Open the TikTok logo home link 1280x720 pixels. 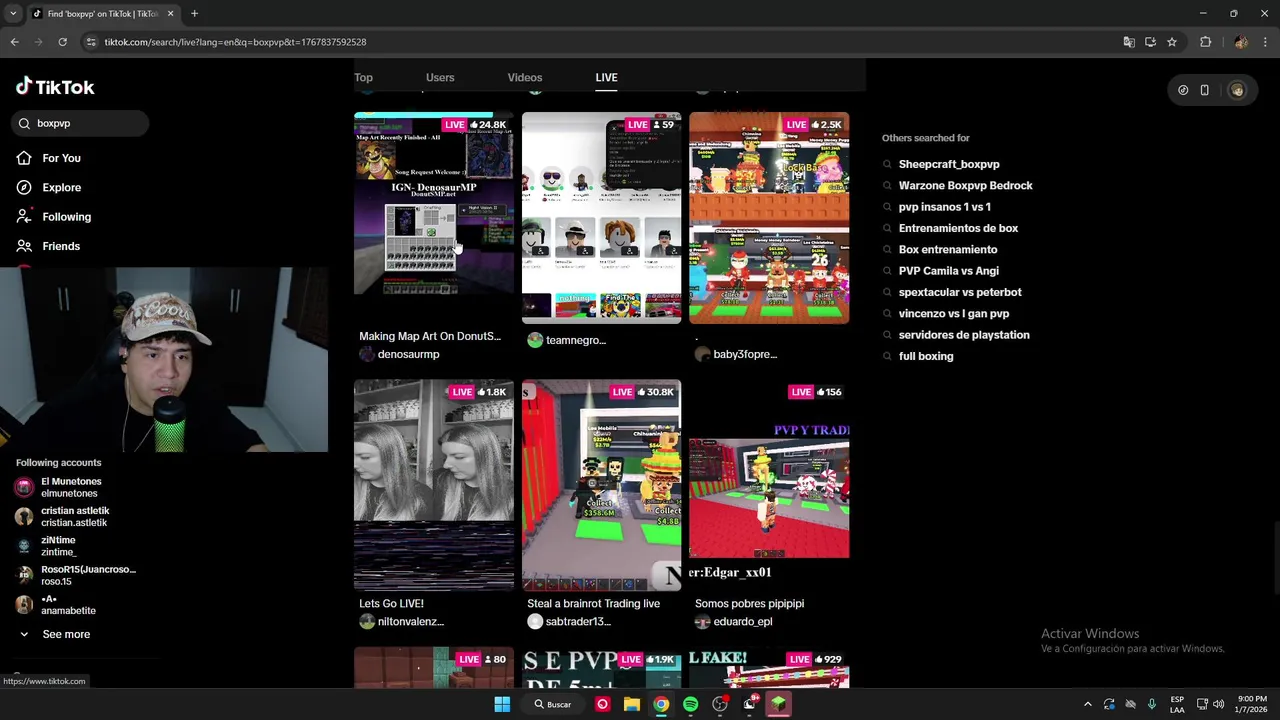point(55,87)
